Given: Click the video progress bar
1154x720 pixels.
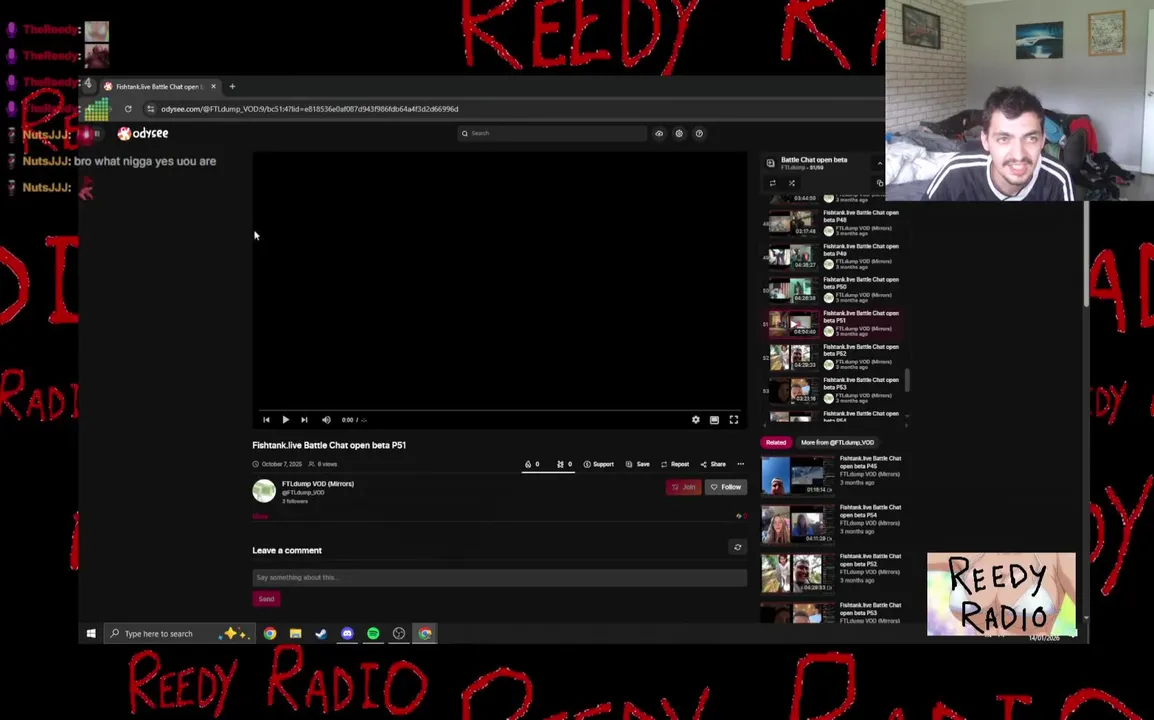Looking at the screenshot, I should point(500,409).
